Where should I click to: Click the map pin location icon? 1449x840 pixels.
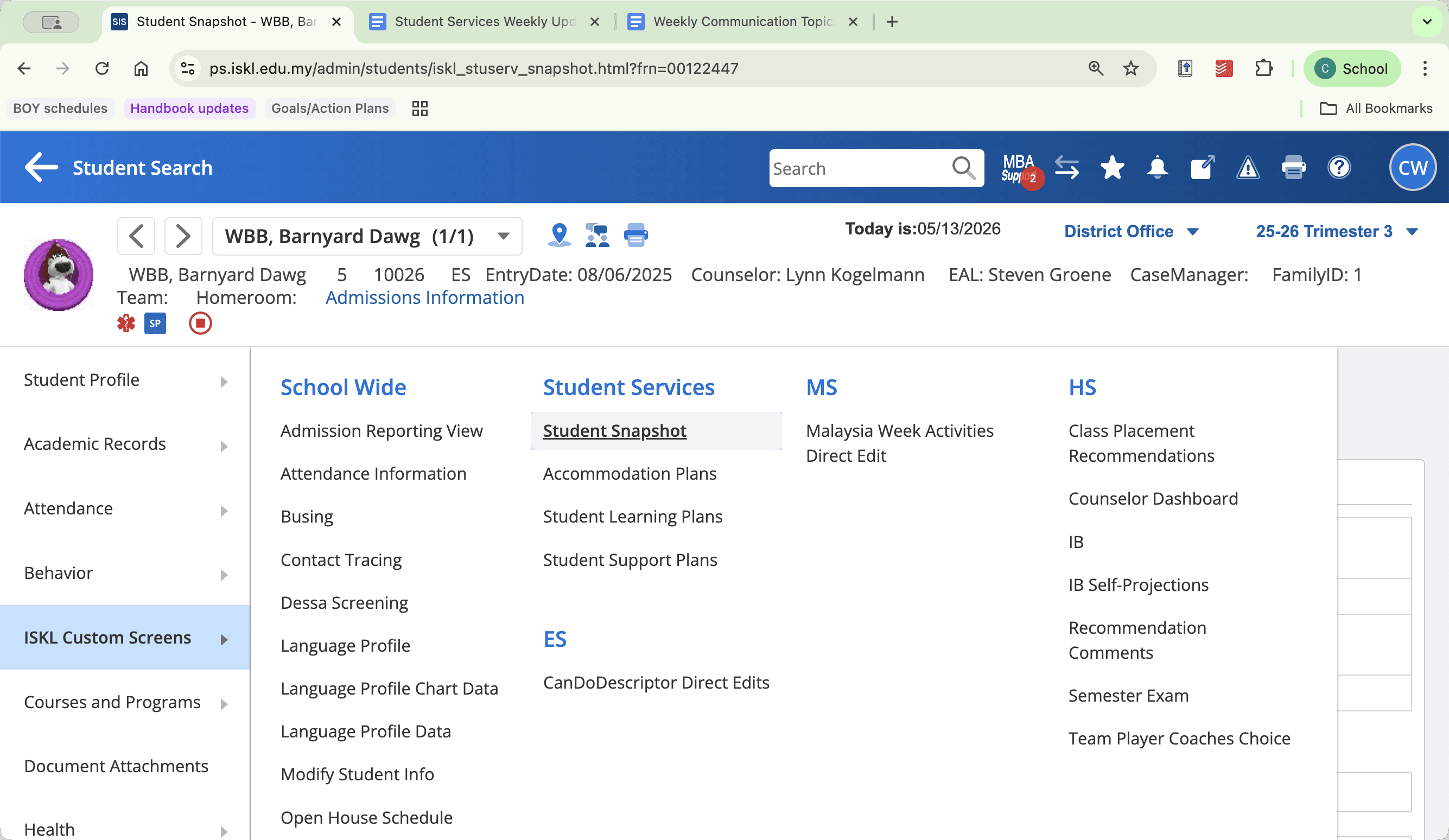click(559, 235)
